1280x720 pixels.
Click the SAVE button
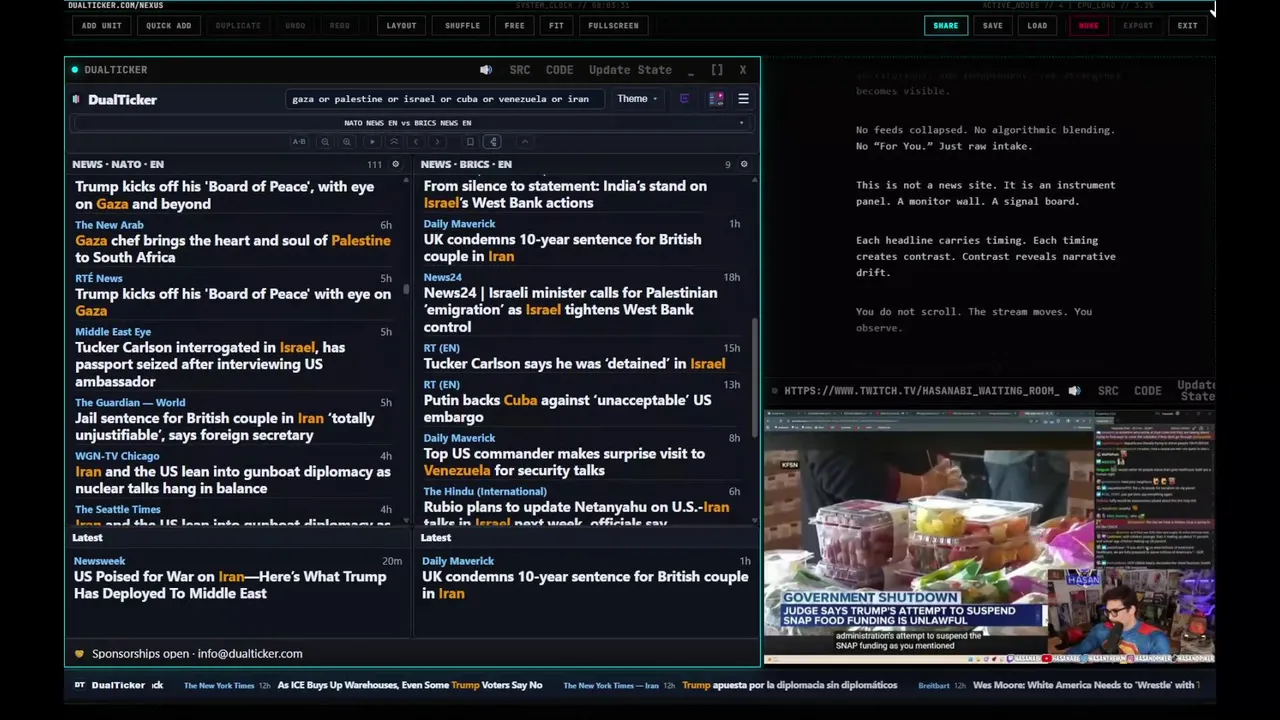click(x=992, y=25)
